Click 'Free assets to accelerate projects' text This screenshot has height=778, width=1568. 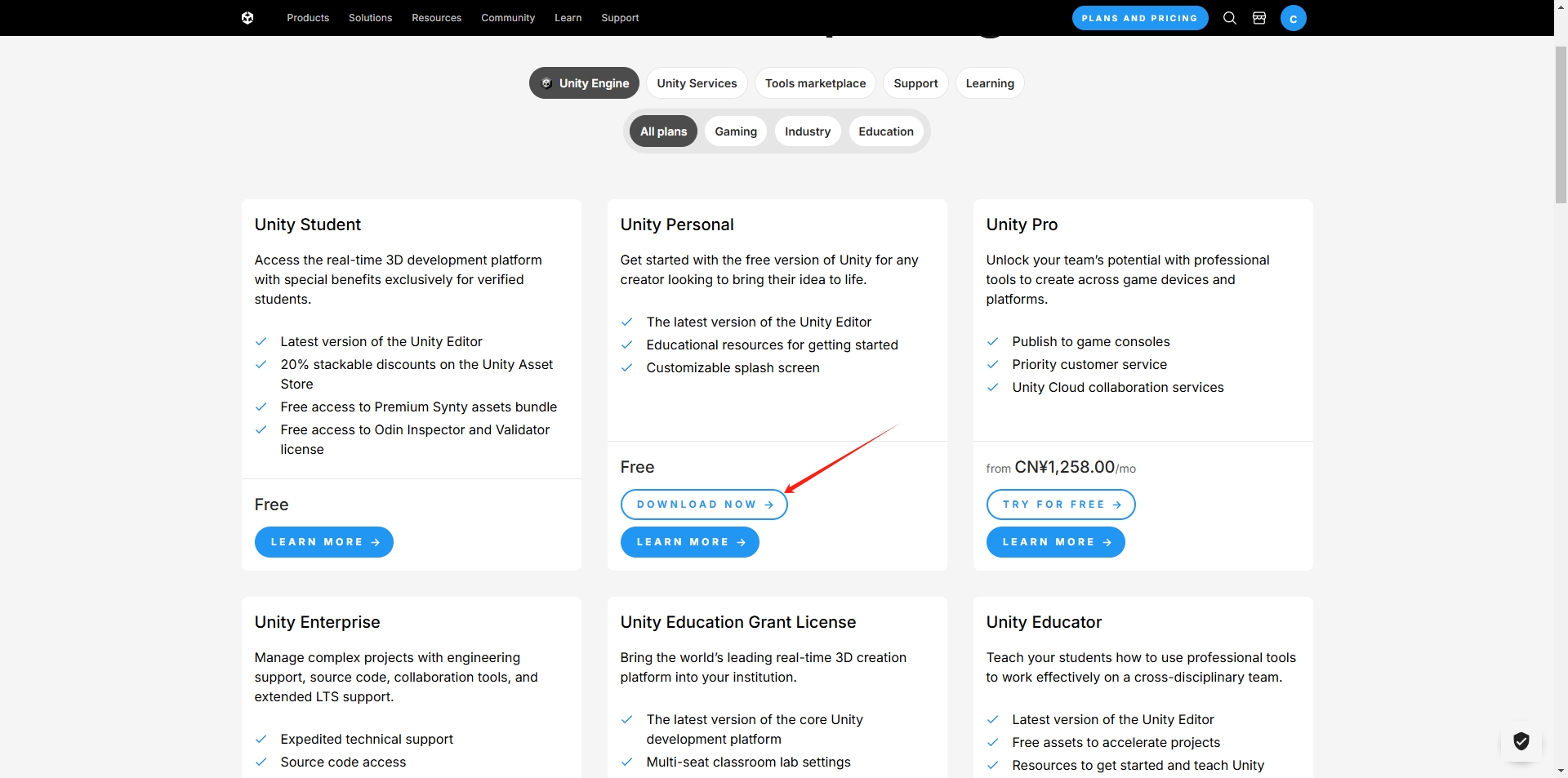click(x=1116, y=742)
